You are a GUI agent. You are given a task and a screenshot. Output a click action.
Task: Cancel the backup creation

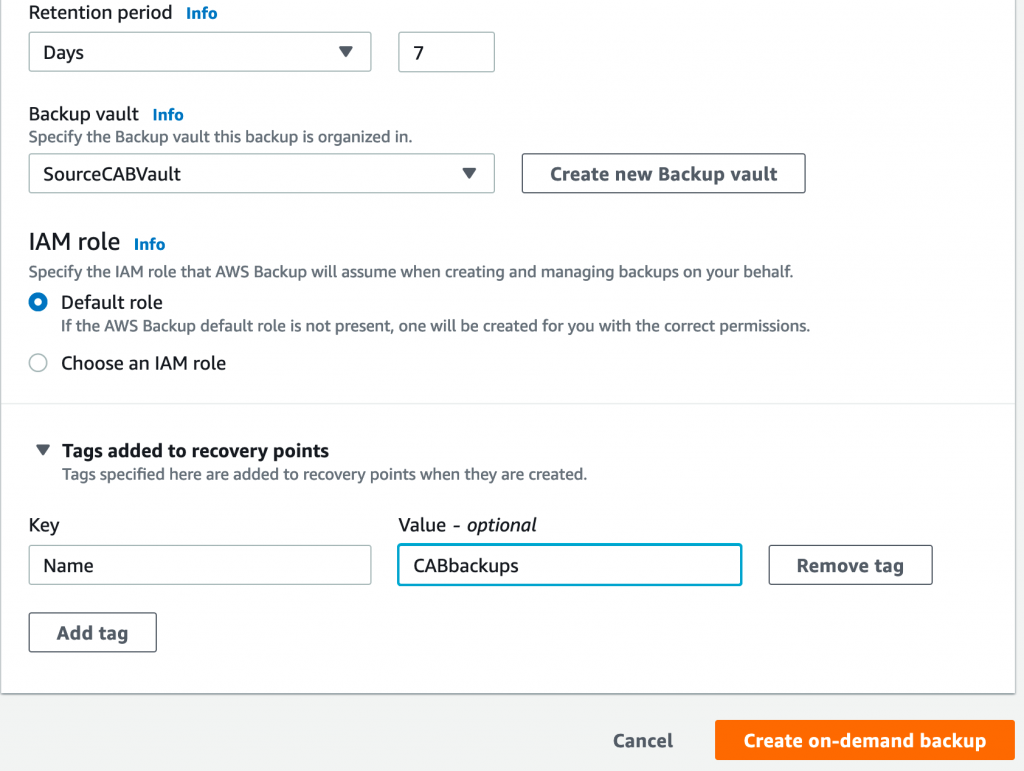(642, 740)
